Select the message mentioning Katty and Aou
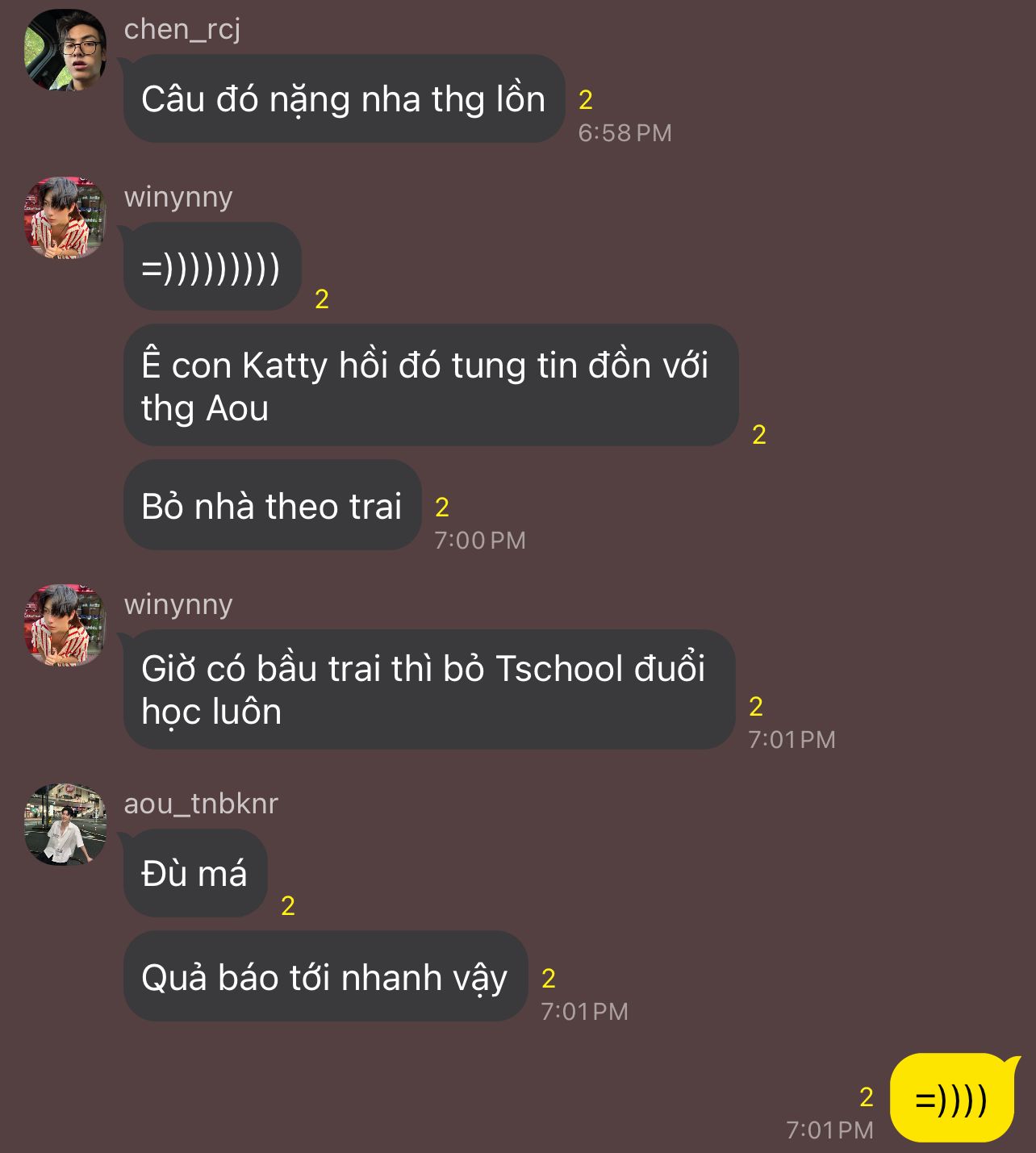The image size is (1036, 1153). [431, 386]
